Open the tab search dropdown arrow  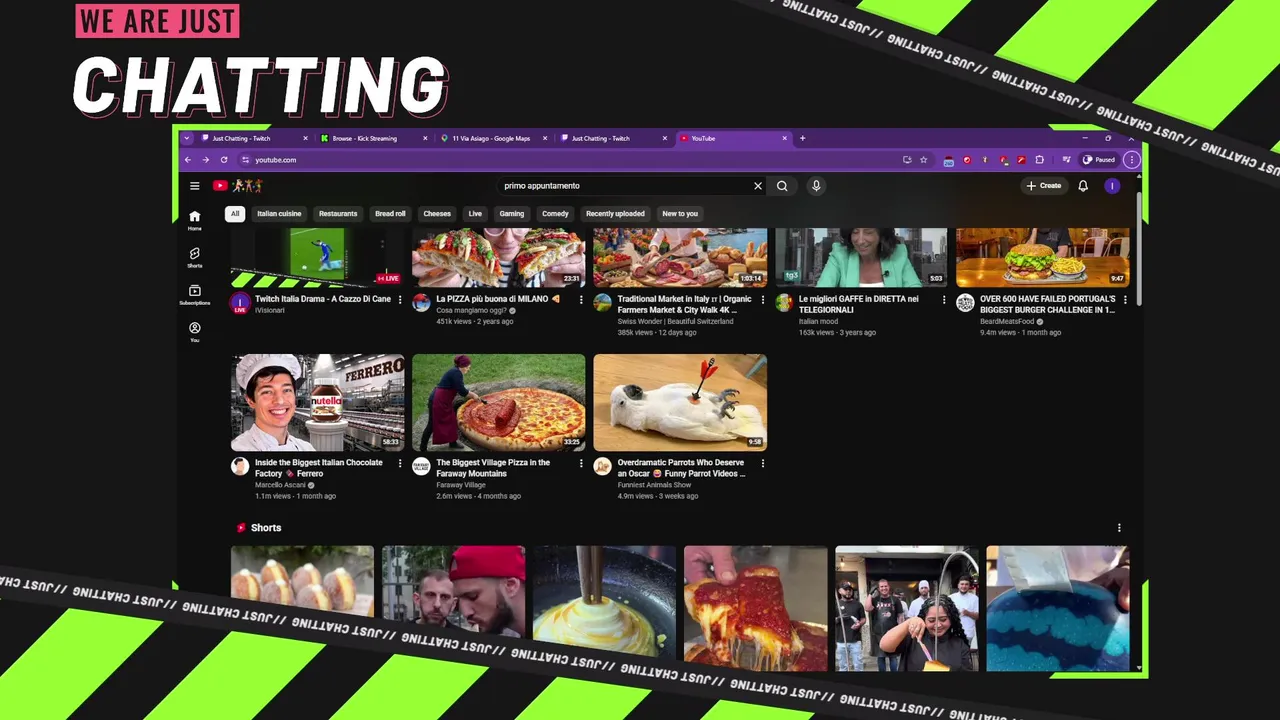point(186,138)
